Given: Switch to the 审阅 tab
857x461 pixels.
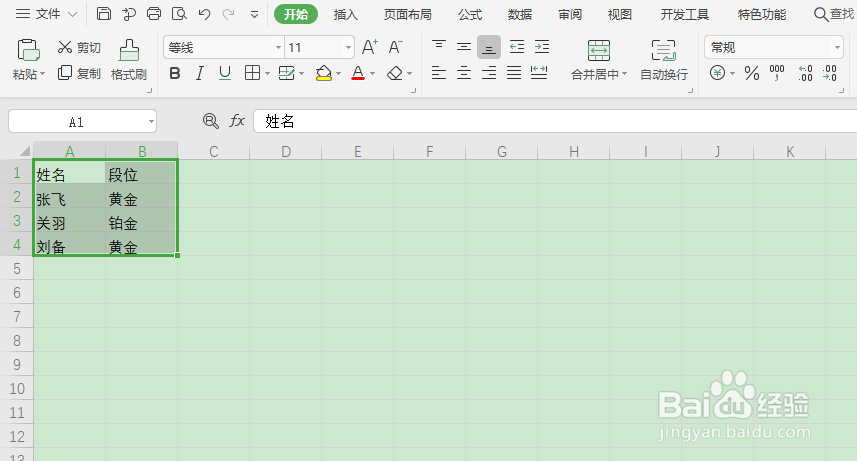Looking at the screenshot, I should [570, 15].
